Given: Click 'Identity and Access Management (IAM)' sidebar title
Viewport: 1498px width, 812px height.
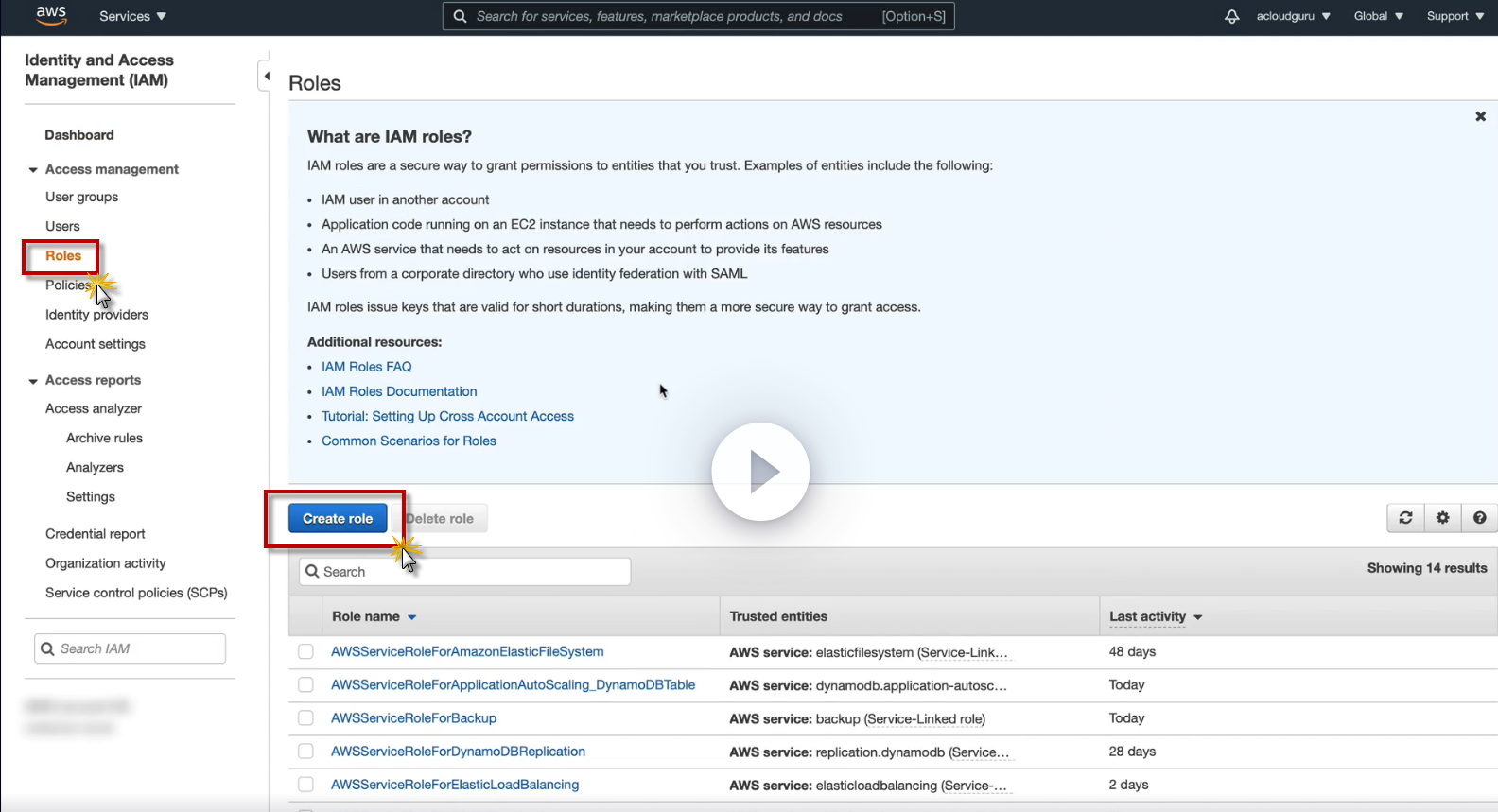Looking at the screenshot, I should pyautogui.click(x=99, y=70).
